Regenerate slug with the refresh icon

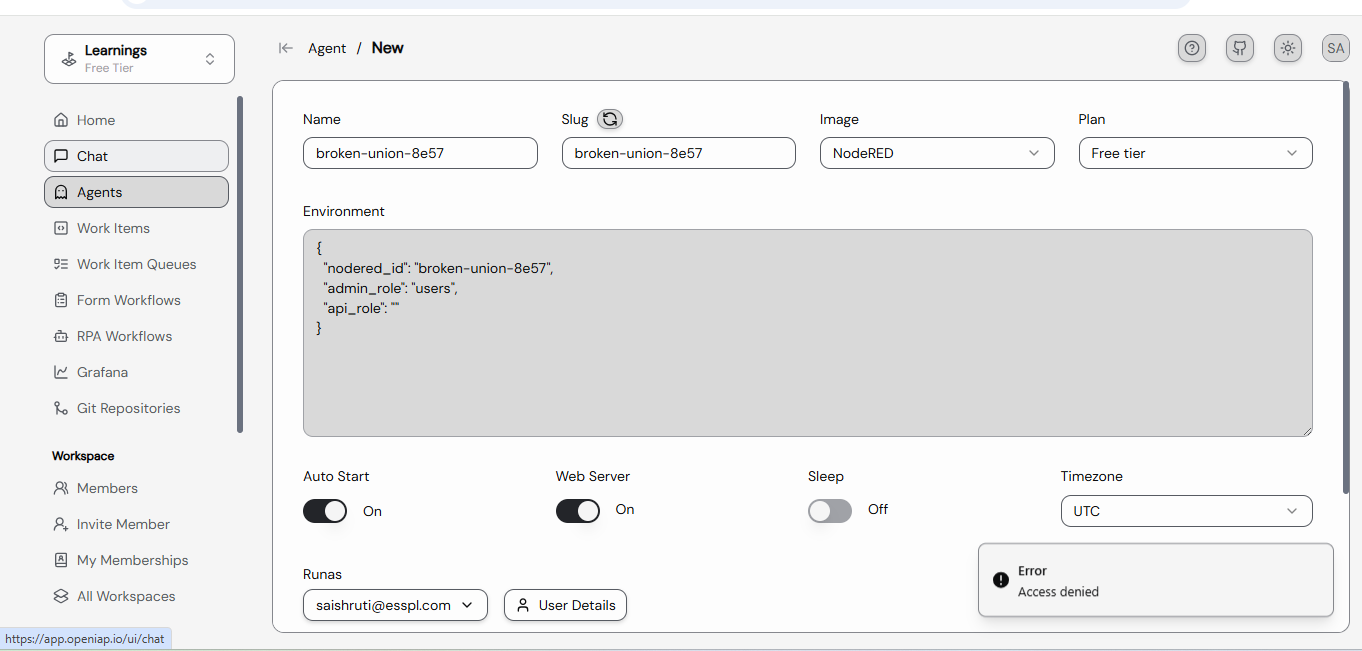pyautogui.click(x=610, y=119)
